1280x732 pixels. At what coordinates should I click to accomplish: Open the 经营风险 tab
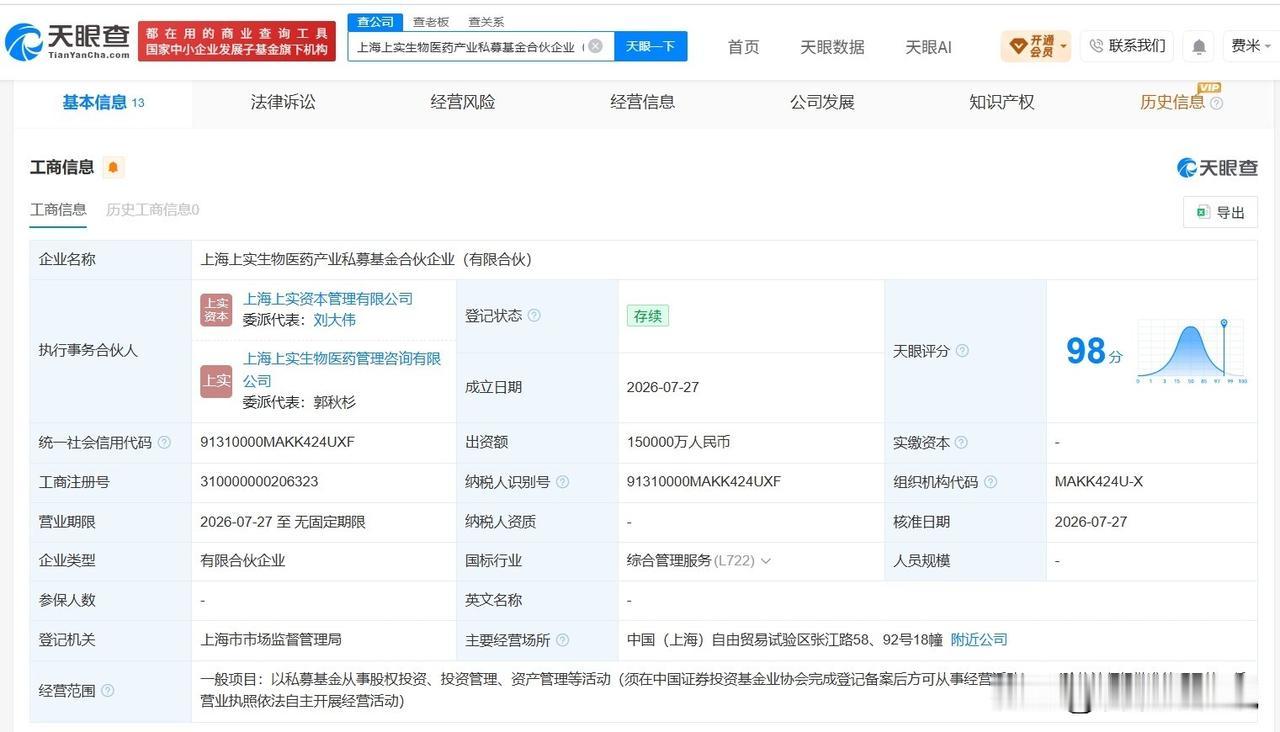point(463,102)
